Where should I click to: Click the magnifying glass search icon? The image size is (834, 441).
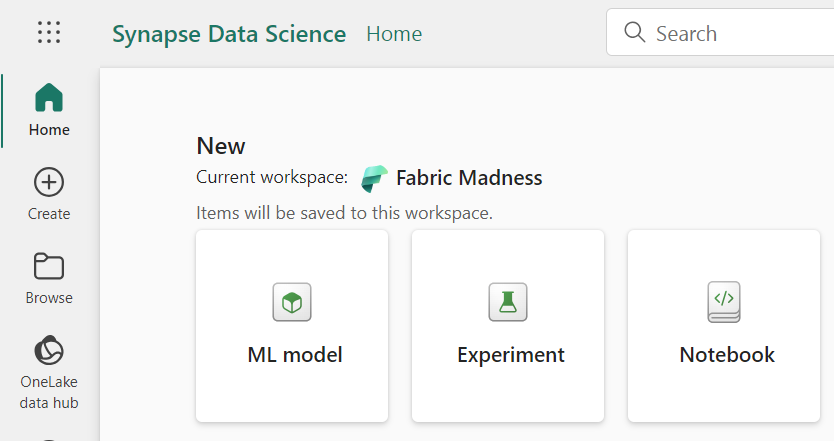[x=634, y=33]
